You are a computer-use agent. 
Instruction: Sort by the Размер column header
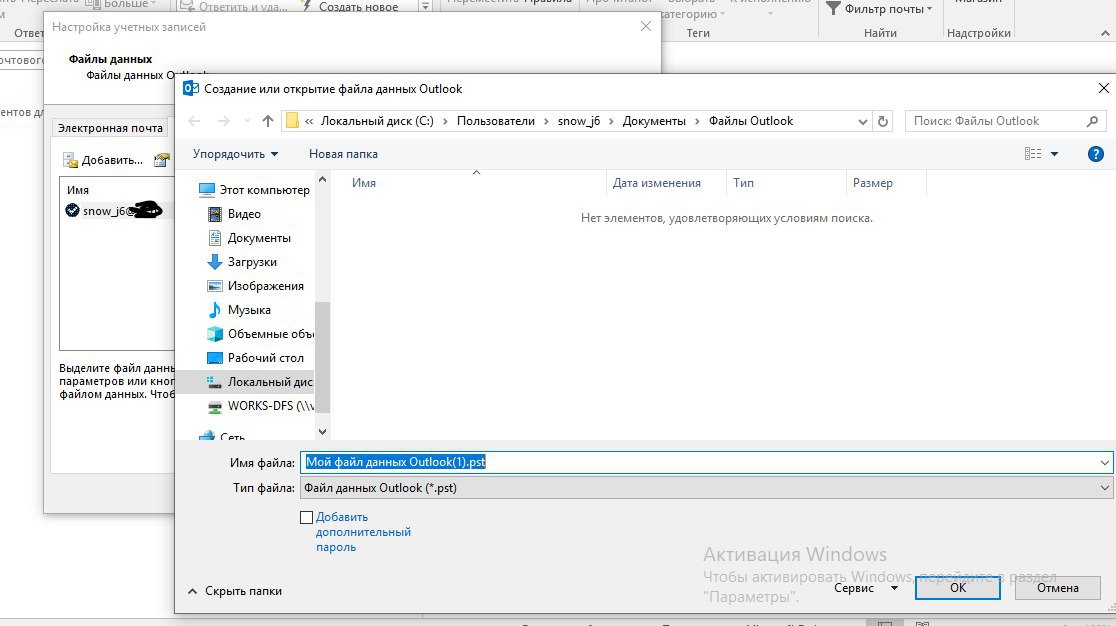[873, 183]
